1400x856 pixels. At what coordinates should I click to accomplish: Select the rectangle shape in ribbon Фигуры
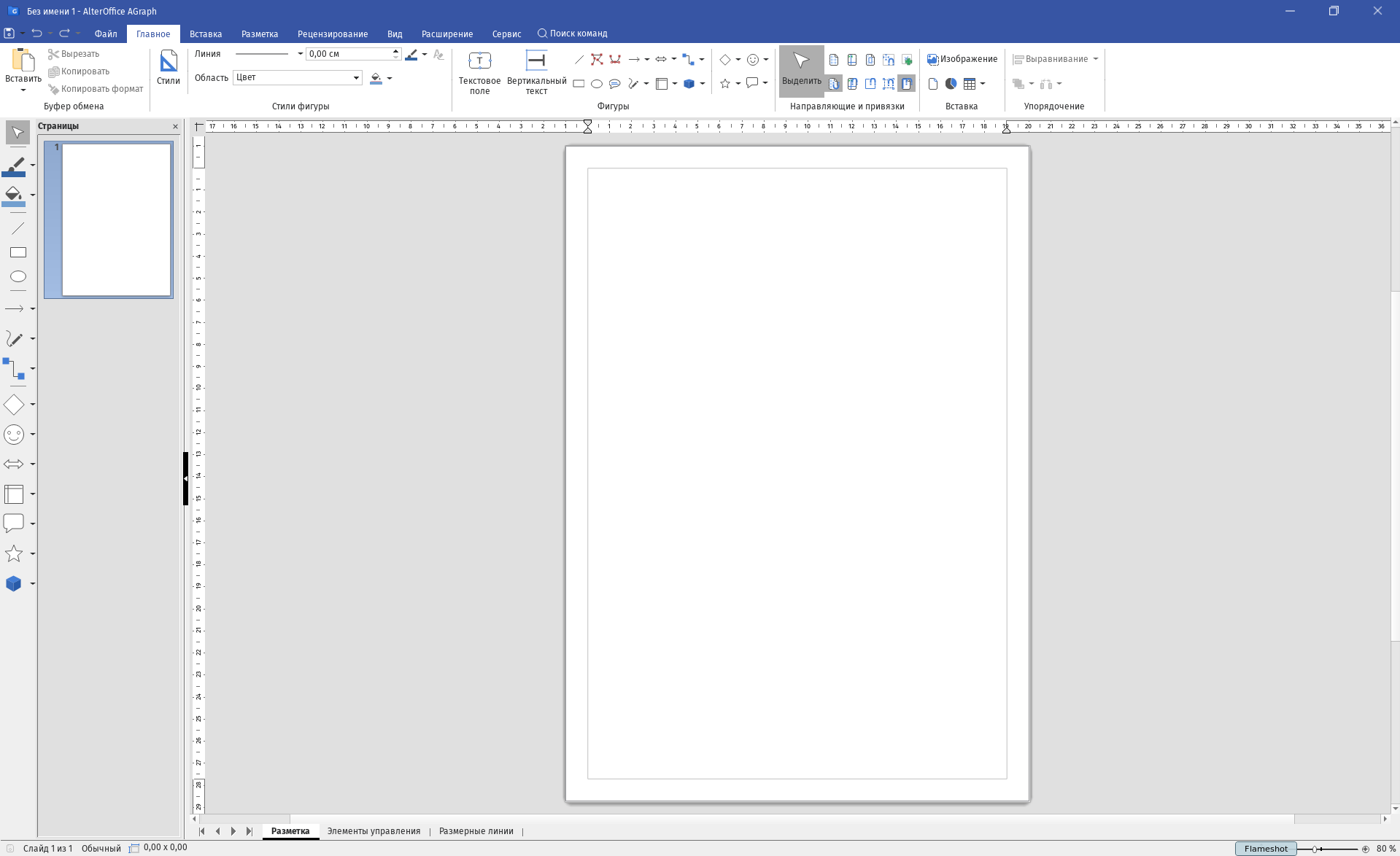579,84
